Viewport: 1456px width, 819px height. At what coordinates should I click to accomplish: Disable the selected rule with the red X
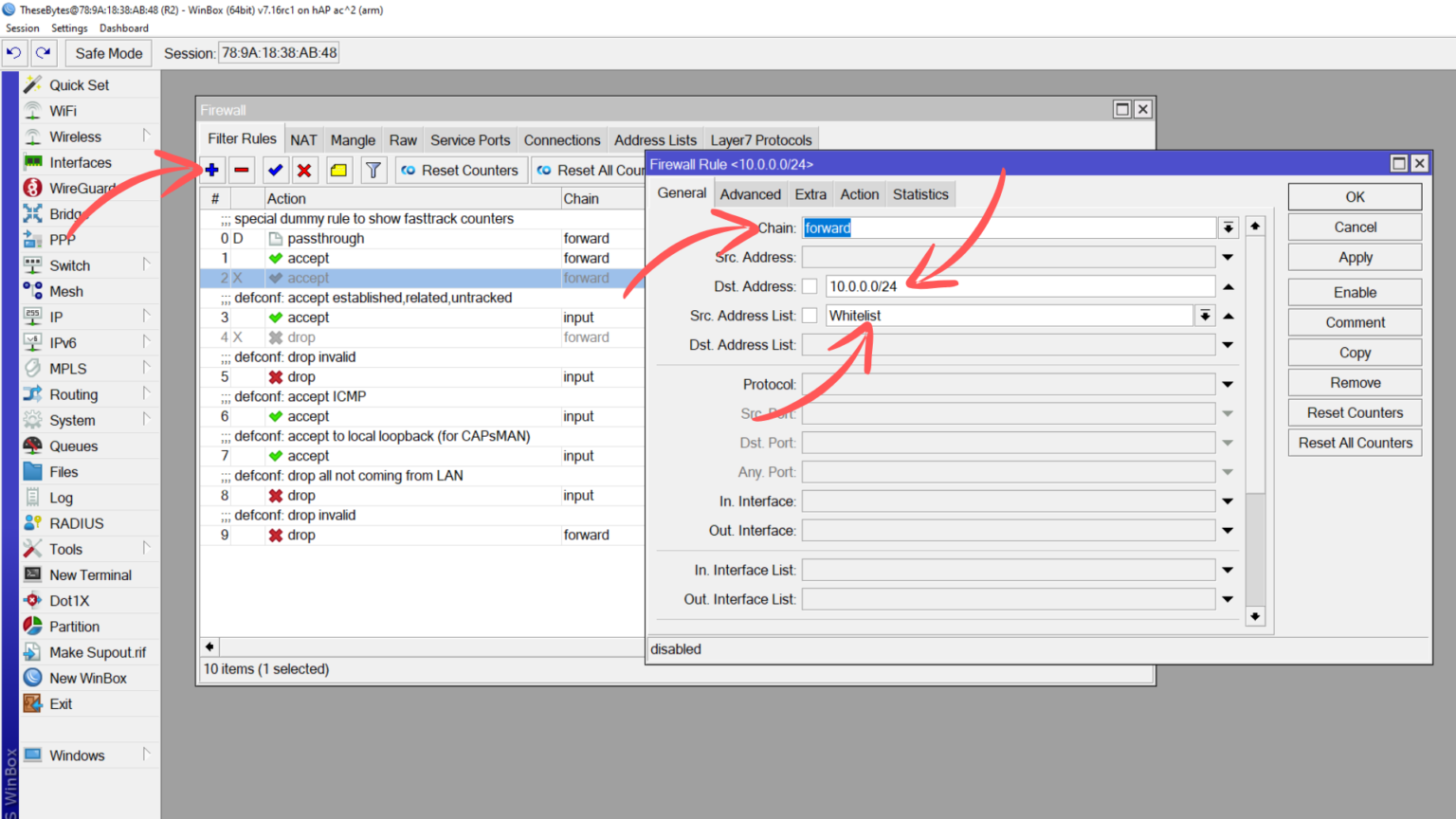click(305, 170)
